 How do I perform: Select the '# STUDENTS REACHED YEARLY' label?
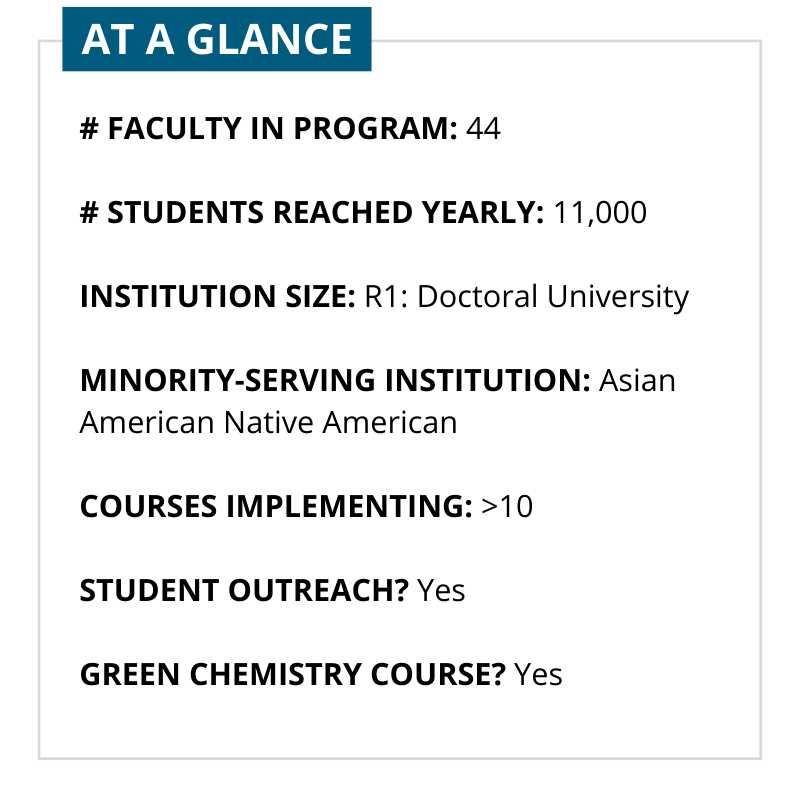[312, 213]
